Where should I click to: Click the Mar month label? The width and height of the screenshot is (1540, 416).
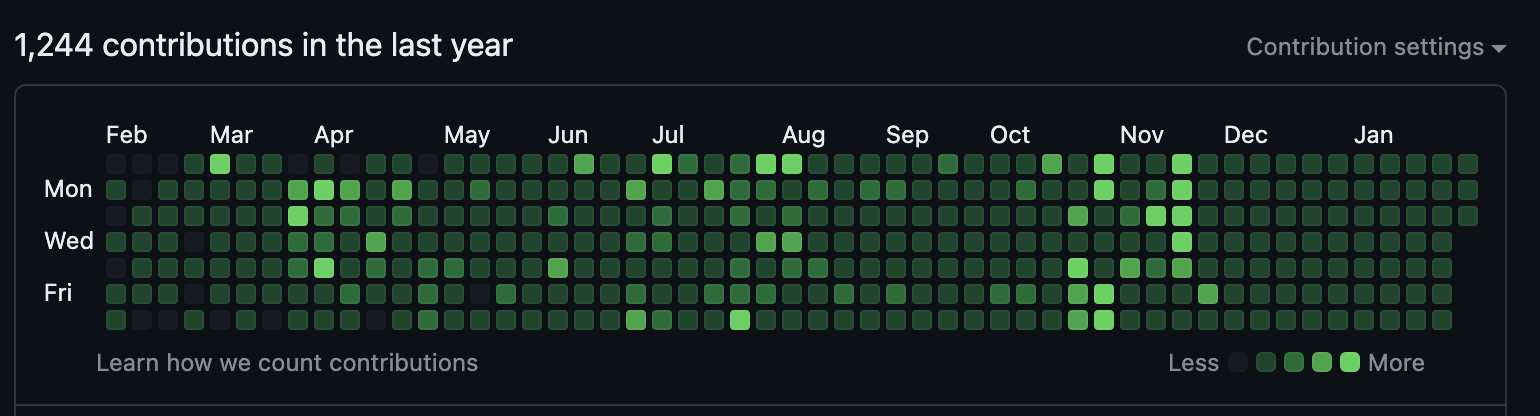point(231,135)
